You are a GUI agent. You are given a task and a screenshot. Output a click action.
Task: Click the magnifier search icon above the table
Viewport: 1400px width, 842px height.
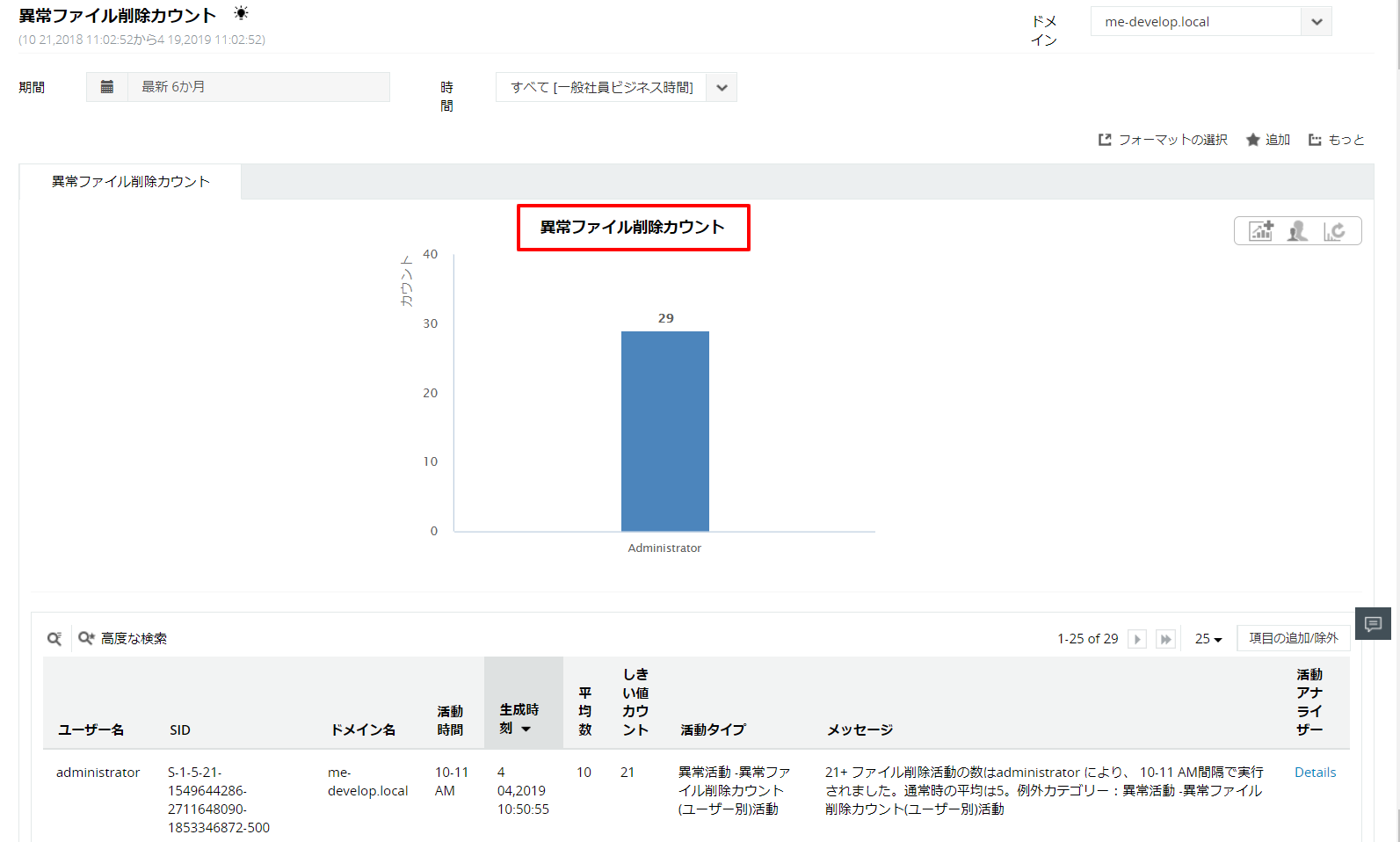point(54,639)
